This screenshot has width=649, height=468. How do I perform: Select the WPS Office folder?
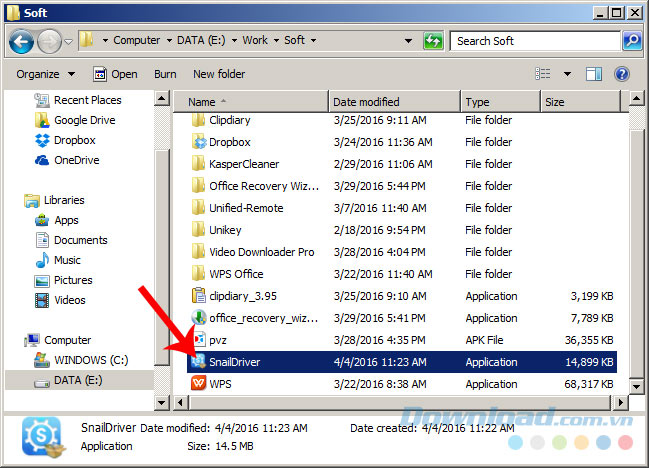tap(236, 274)
